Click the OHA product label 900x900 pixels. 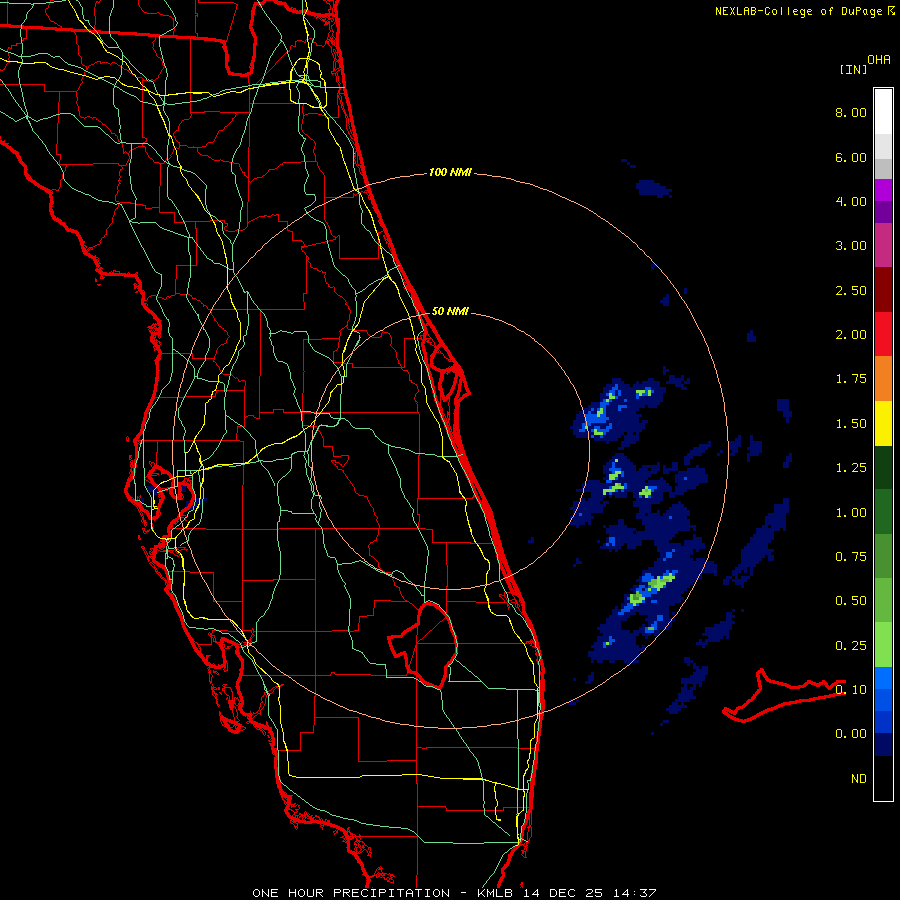click(879, 59)
